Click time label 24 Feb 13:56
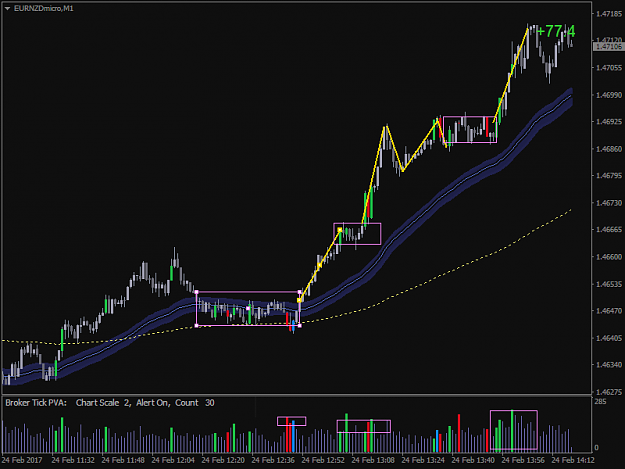The height and width of the screenshot is (469, 625). (523, 460)
